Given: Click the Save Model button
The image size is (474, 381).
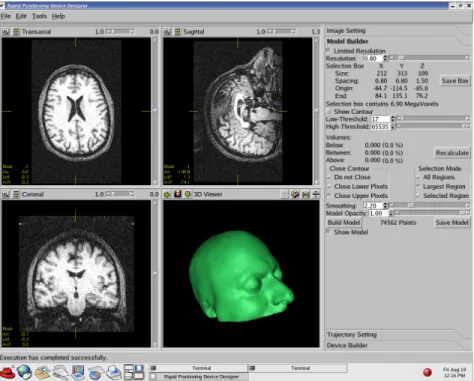Looking at the screenshot, I should point(452,222).
